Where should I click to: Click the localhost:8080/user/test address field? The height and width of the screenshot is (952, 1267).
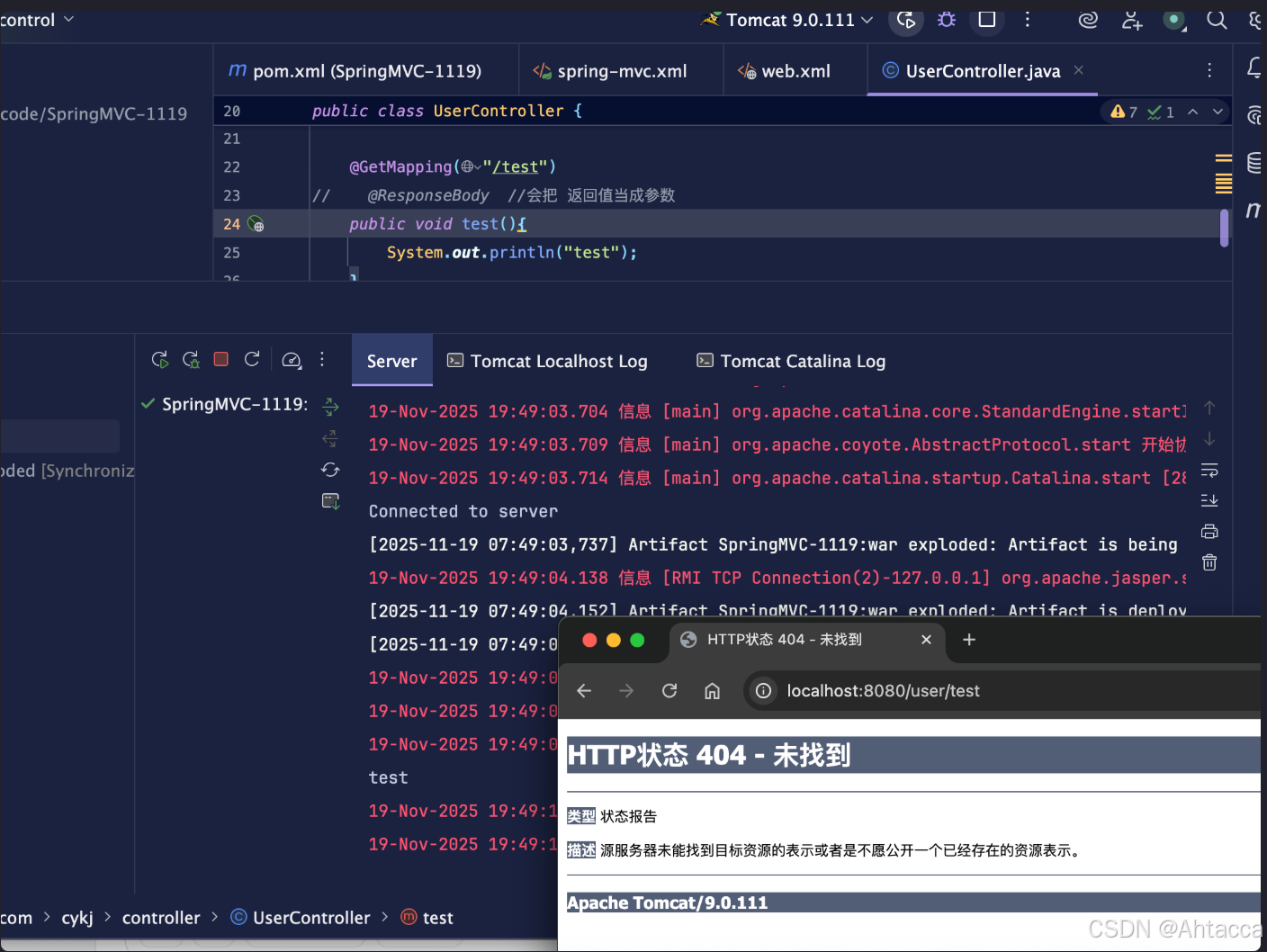pos(1003,690)
